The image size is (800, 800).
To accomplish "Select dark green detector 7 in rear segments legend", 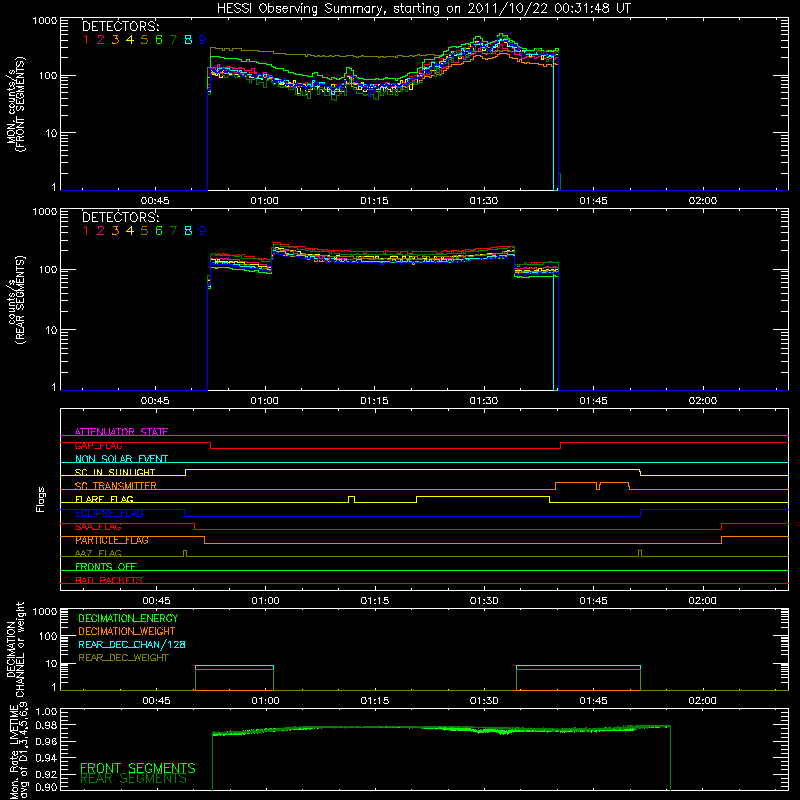I will pyautogui.click(x=173, y=231).
